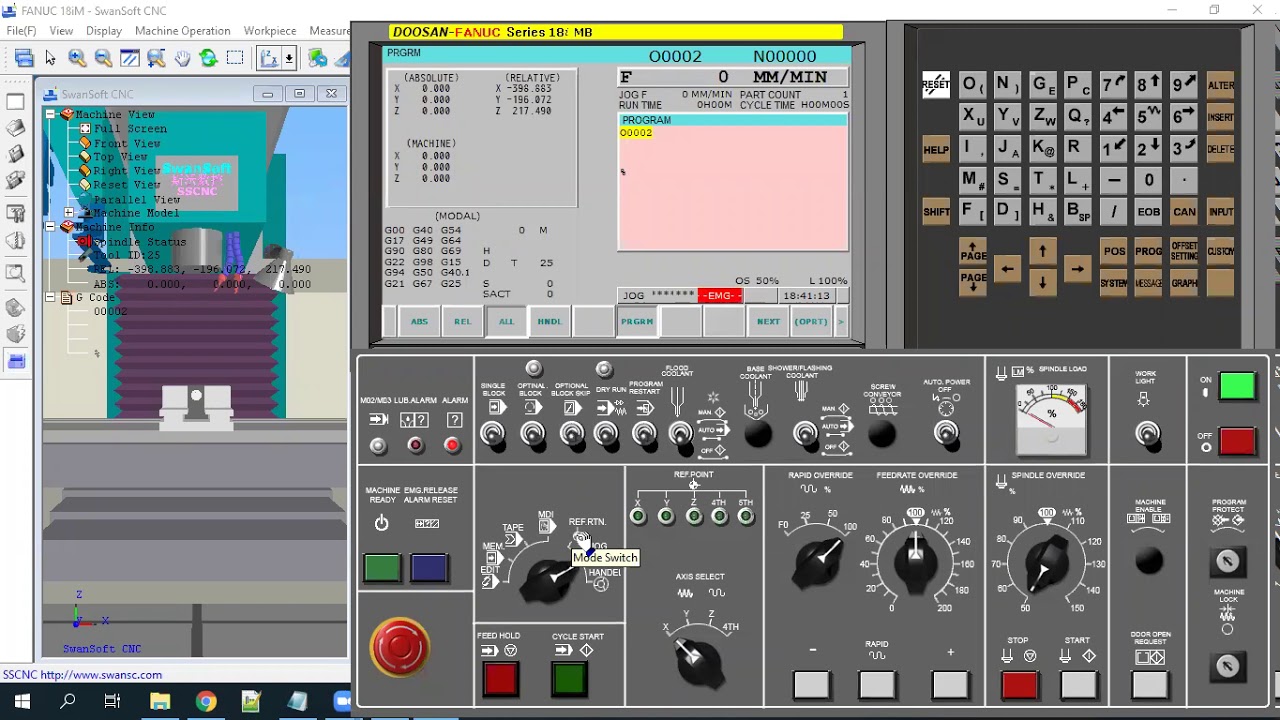Screen dimensions: 1280x720
Task: Click the Feedrate Override rotary knob
Action: point(916,561)
